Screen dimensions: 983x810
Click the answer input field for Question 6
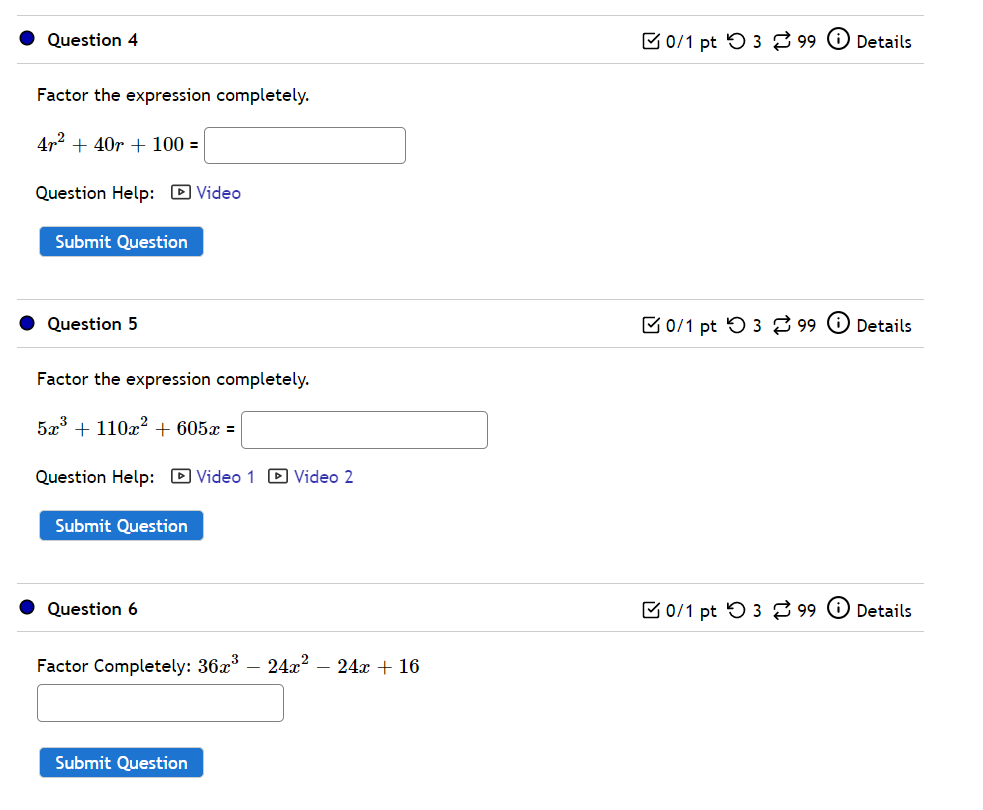pos(160,703)
